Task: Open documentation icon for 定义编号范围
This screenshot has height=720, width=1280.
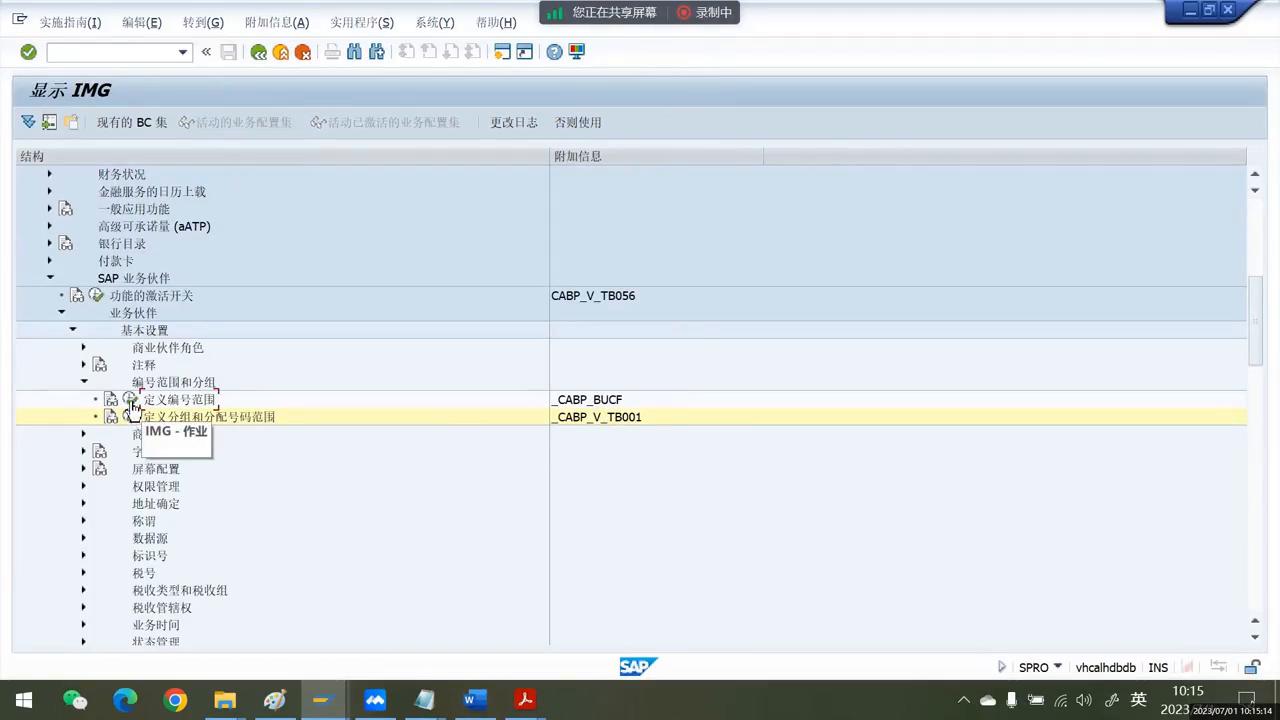Action: [x=112, y=400]
